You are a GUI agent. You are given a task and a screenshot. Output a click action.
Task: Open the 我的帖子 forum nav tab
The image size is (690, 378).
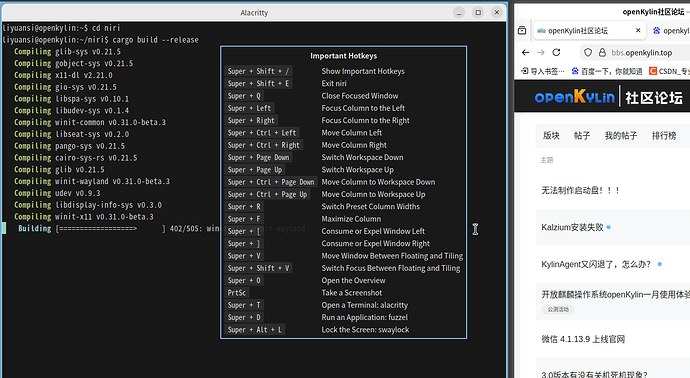coord(620,136)
